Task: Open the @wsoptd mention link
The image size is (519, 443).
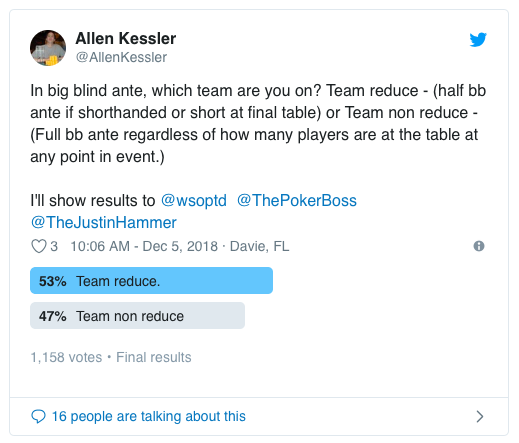Action: coord(194,200)
